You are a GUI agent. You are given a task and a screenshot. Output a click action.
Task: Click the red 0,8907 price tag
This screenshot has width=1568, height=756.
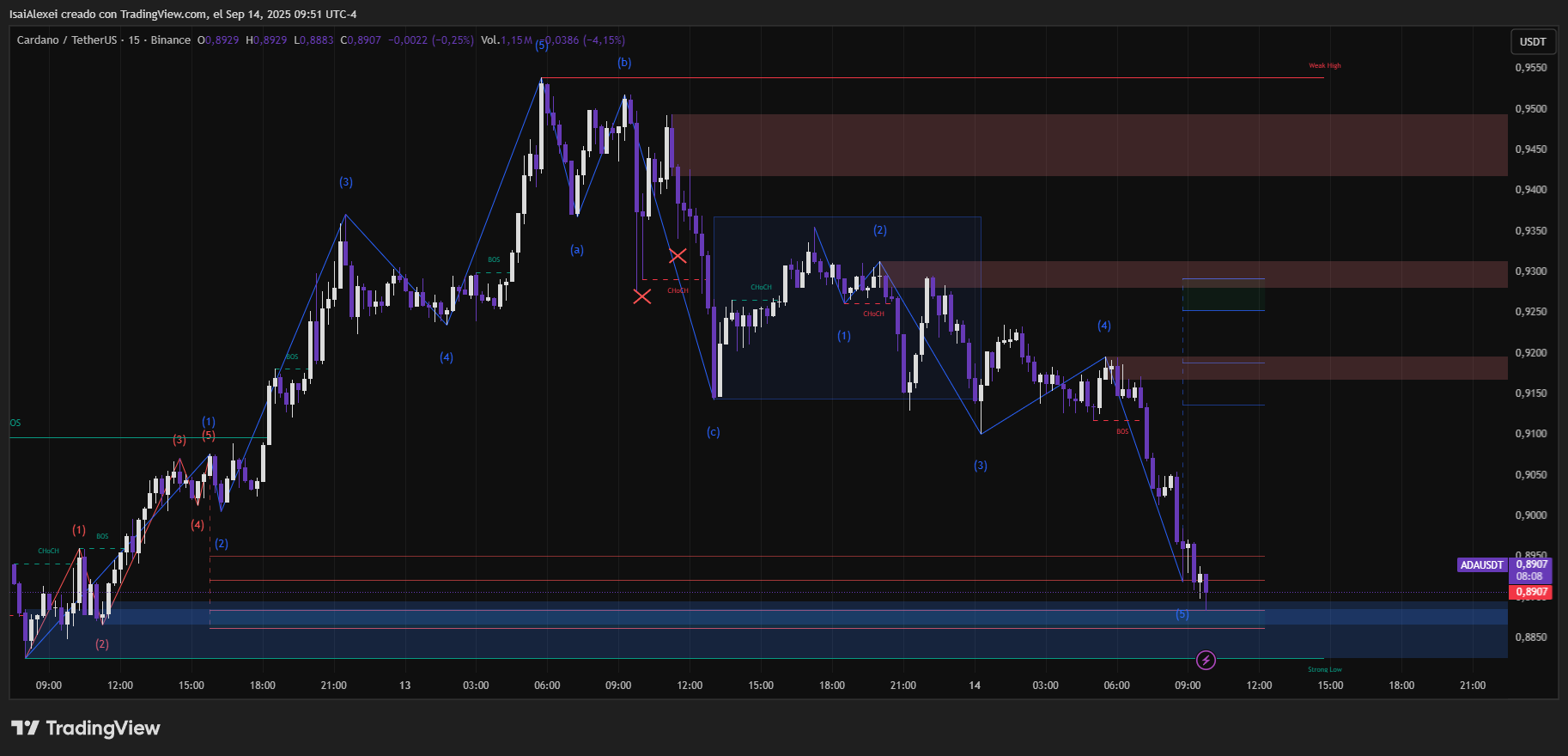[x=1530, y=592]
